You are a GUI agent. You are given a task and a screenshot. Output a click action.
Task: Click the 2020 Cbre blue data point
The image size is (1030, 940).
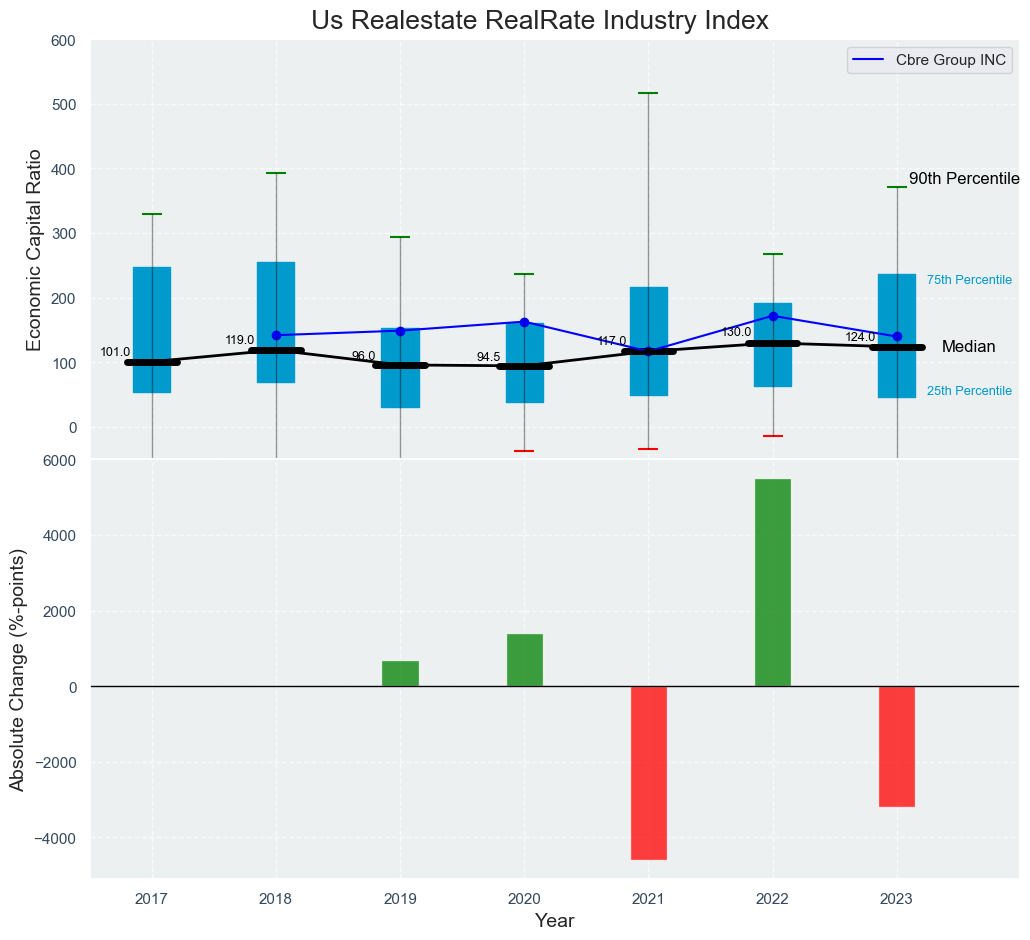524,322
